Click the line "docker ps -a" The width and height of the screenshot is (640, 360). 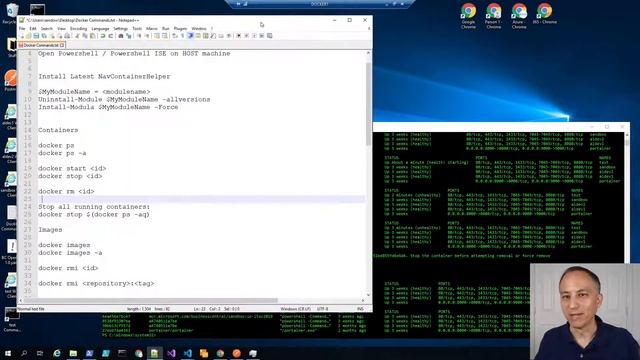[x=62, y=153]
